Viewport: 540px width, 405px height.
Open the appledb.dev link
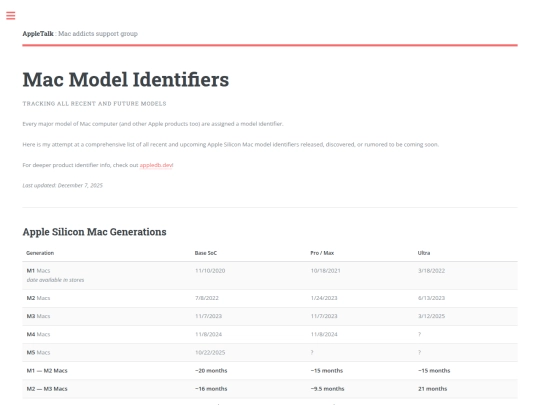156,165
